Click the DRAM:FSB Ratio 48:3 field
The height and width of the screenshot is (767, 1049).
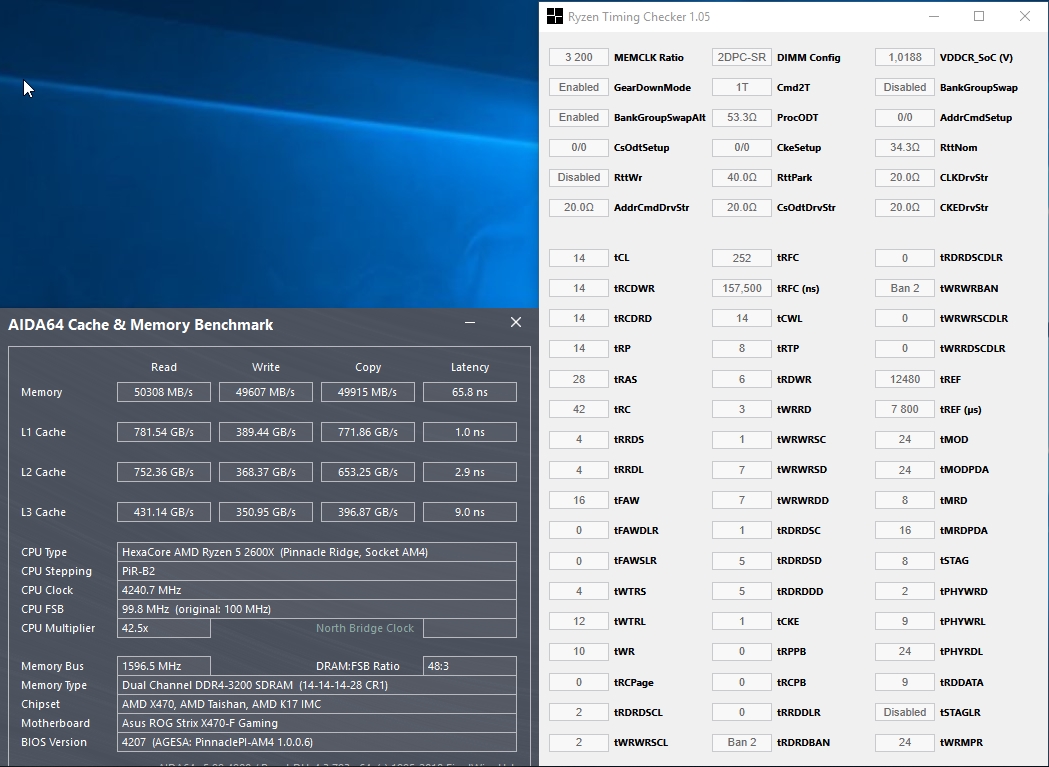point(470,667)
